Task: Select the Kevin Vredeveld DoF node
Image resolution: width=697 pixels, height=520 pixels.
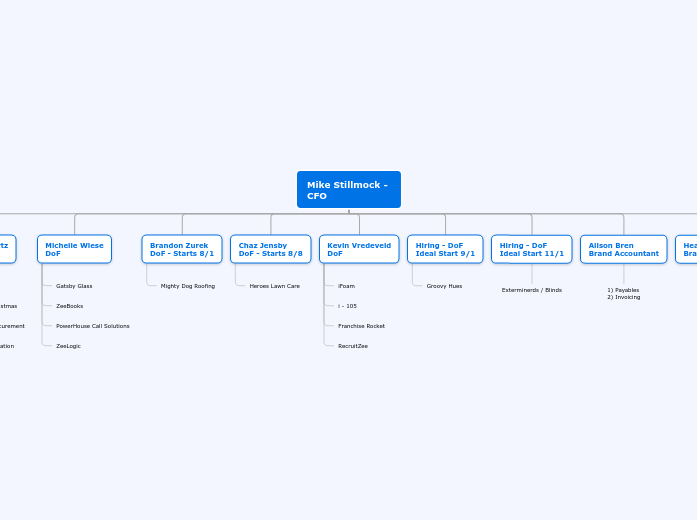Action: 359,249
